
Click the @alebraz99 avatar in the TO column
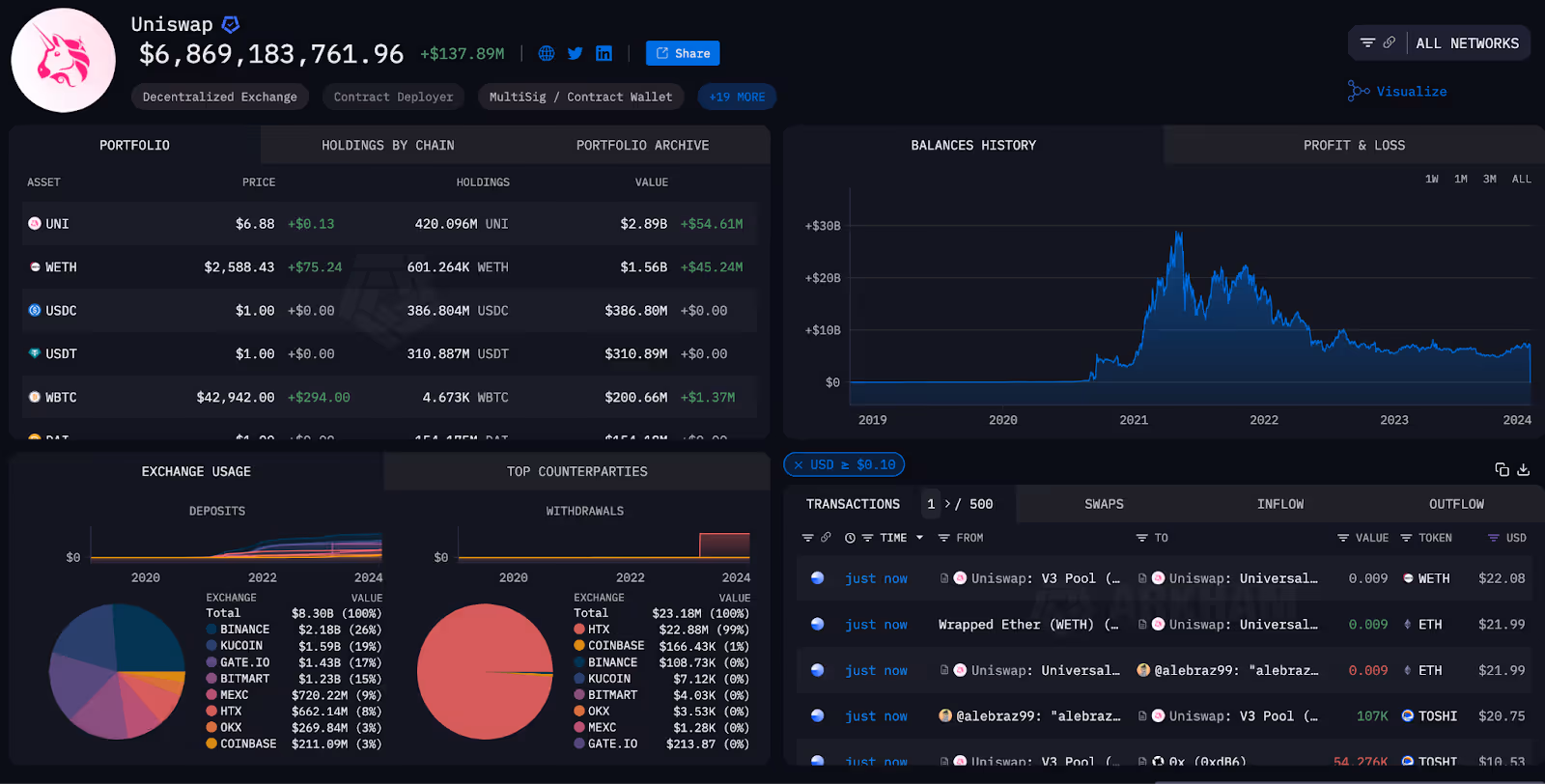pyautogui.click(x=1143, y=670)
